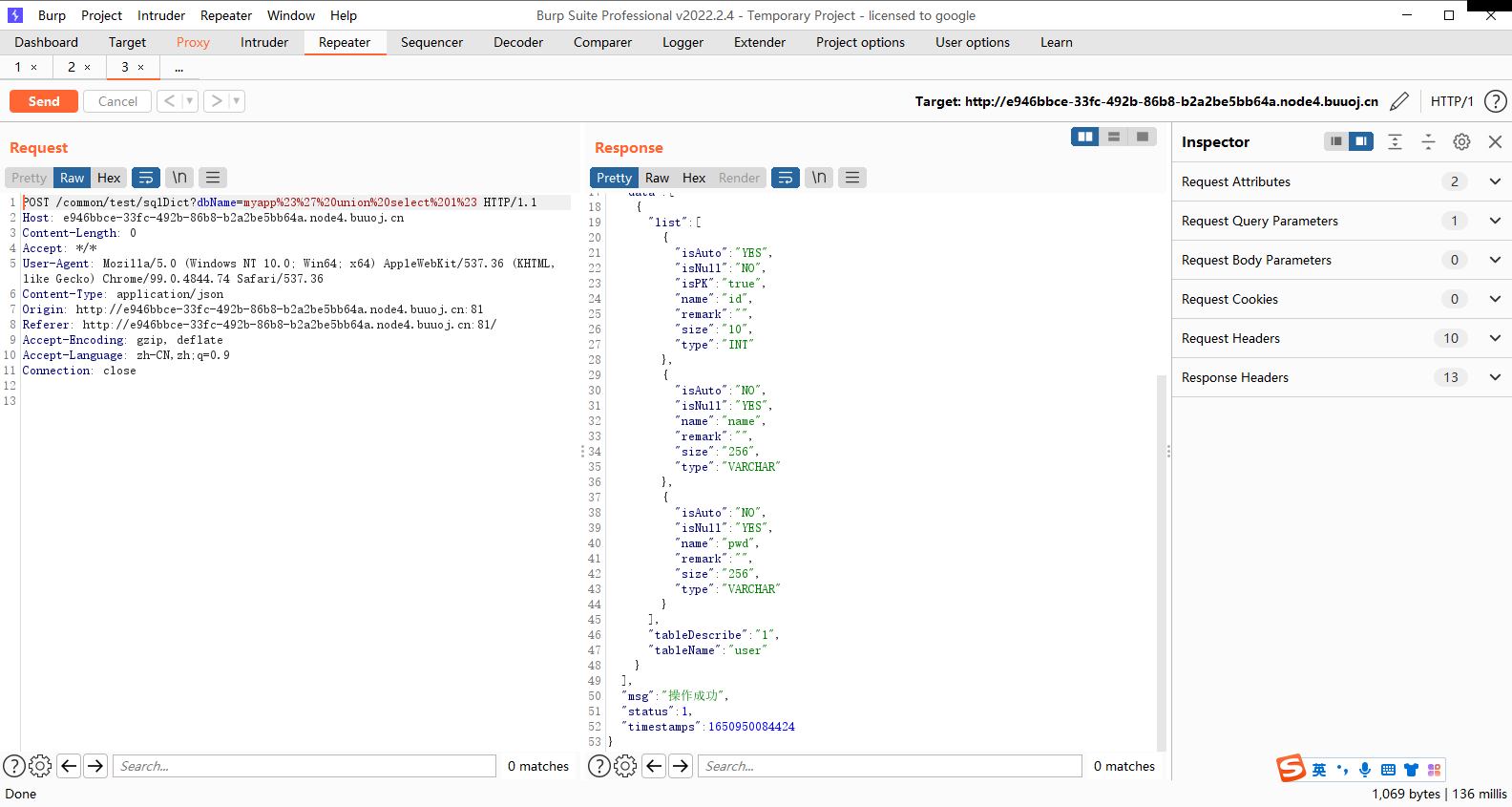The height and width of the screenshot is (807, 1512).
Task: Switch request view to Hex
Action: (109, 178)
